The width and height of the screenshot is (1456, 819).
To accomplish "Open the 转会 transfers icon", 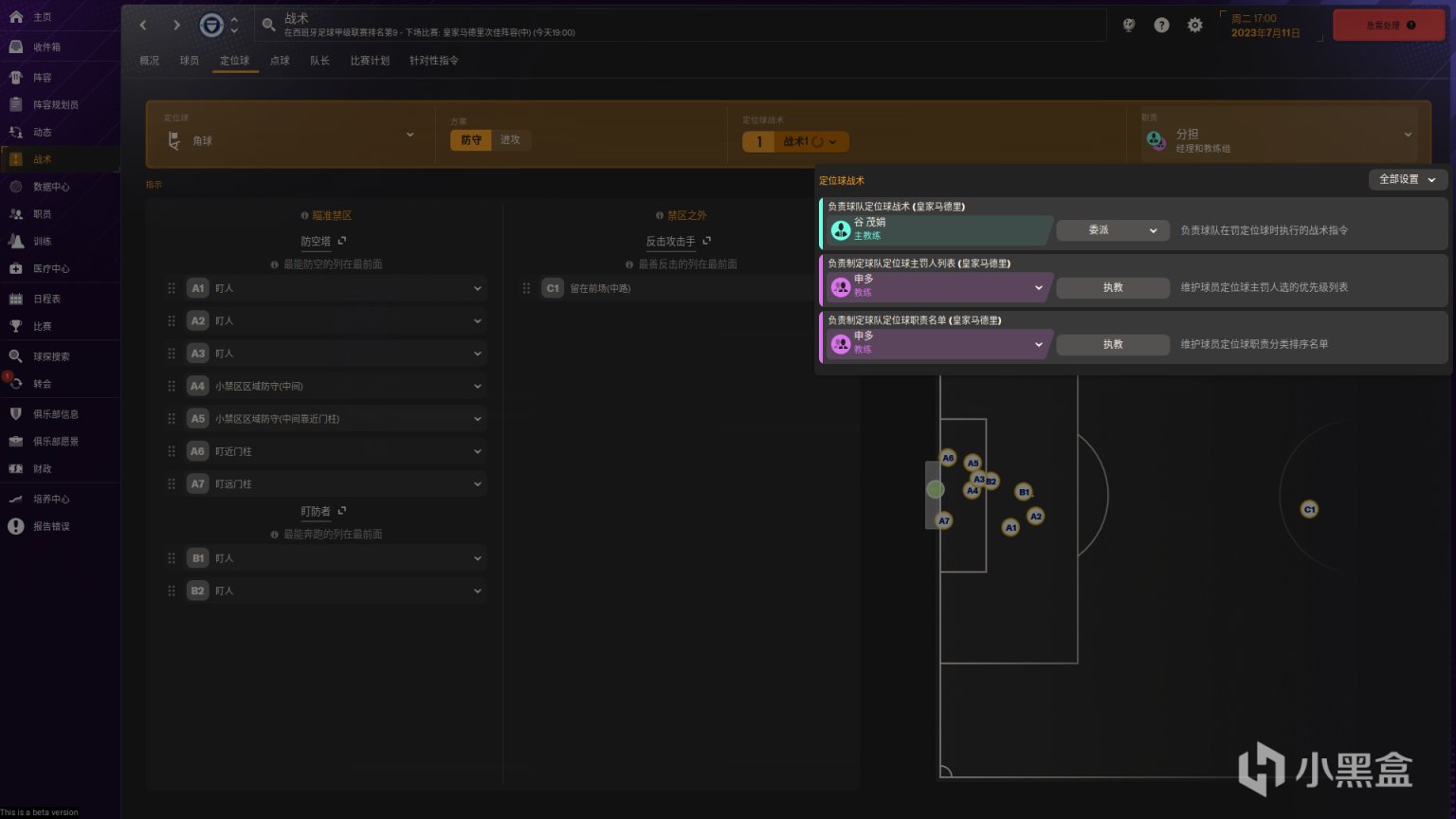I will [16, 384].
